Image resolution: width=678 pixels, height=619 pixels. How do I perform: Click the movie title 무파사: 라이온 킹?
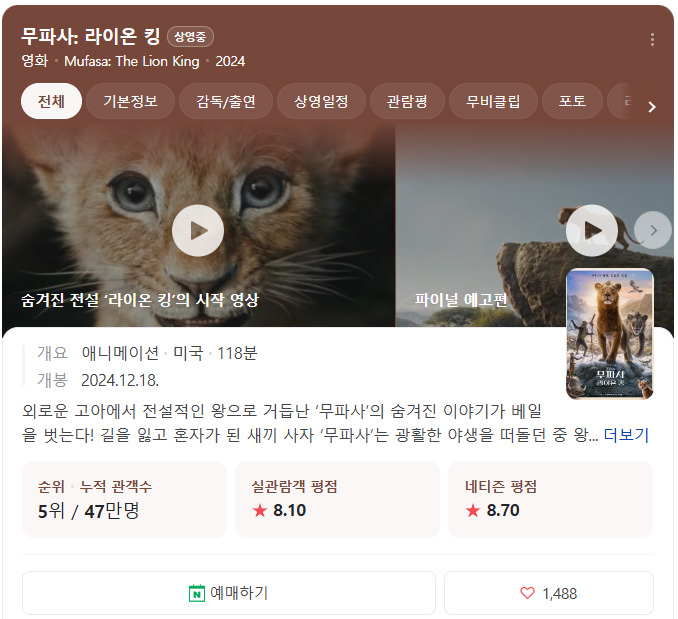click(x=91, y=36)
